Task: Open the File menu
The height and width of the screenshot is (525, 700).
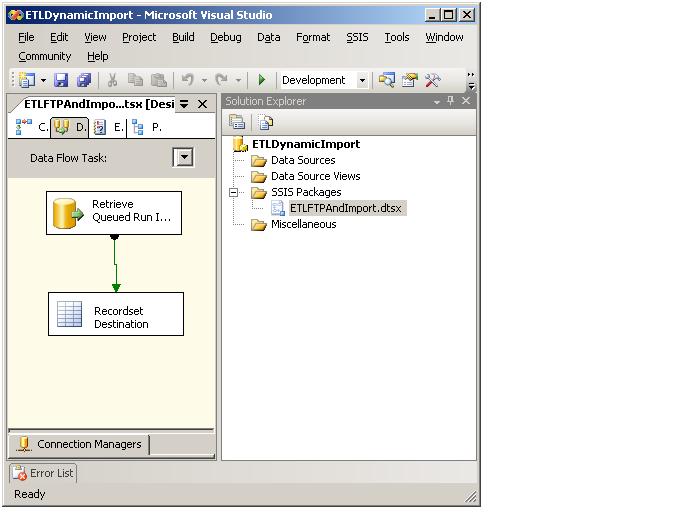Action: pos(26,38)
